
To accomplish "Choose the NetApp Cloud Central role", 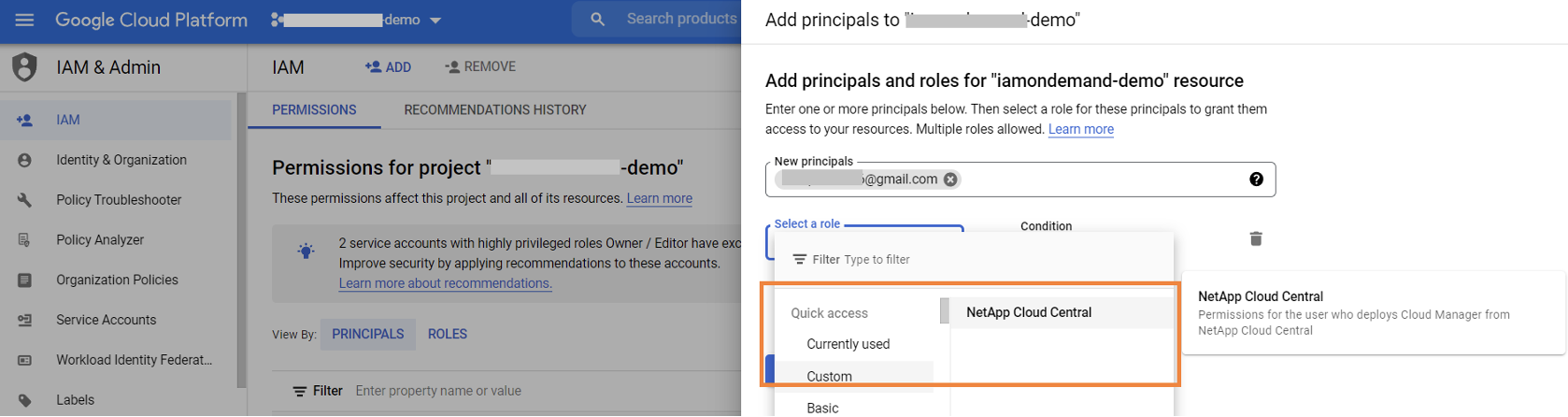I will 1029,312.
